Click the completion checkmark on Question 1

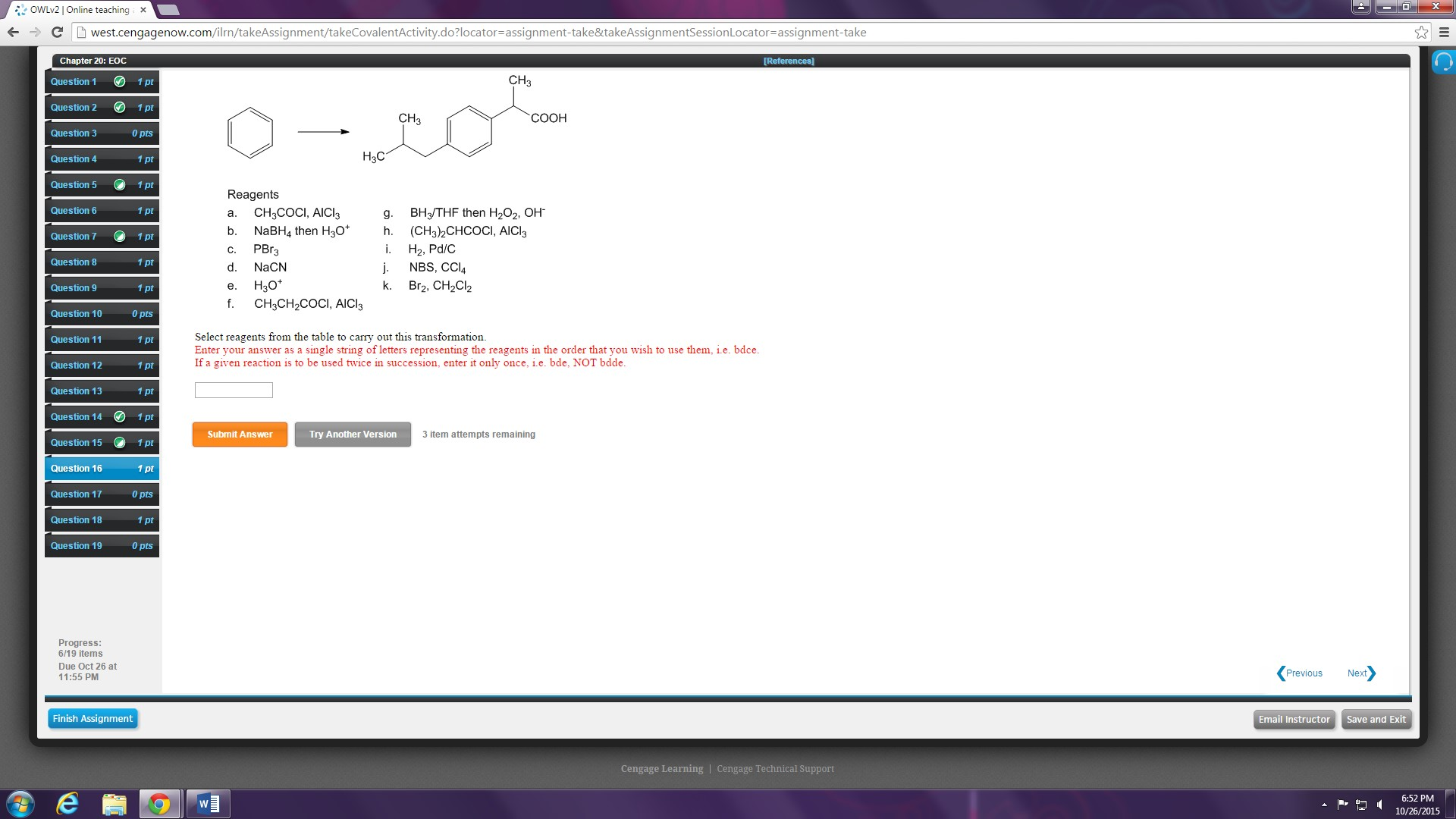(119, 82)
